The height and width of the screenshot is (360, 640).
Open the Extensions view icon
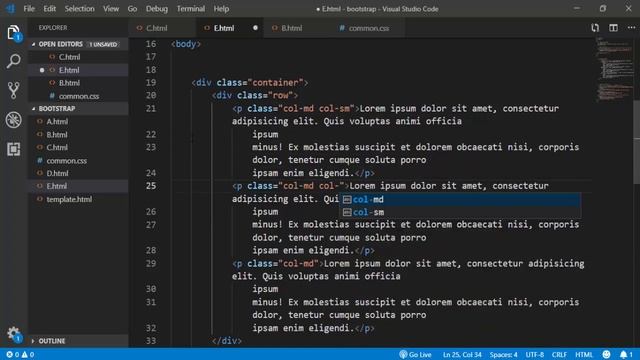[13, 149]
